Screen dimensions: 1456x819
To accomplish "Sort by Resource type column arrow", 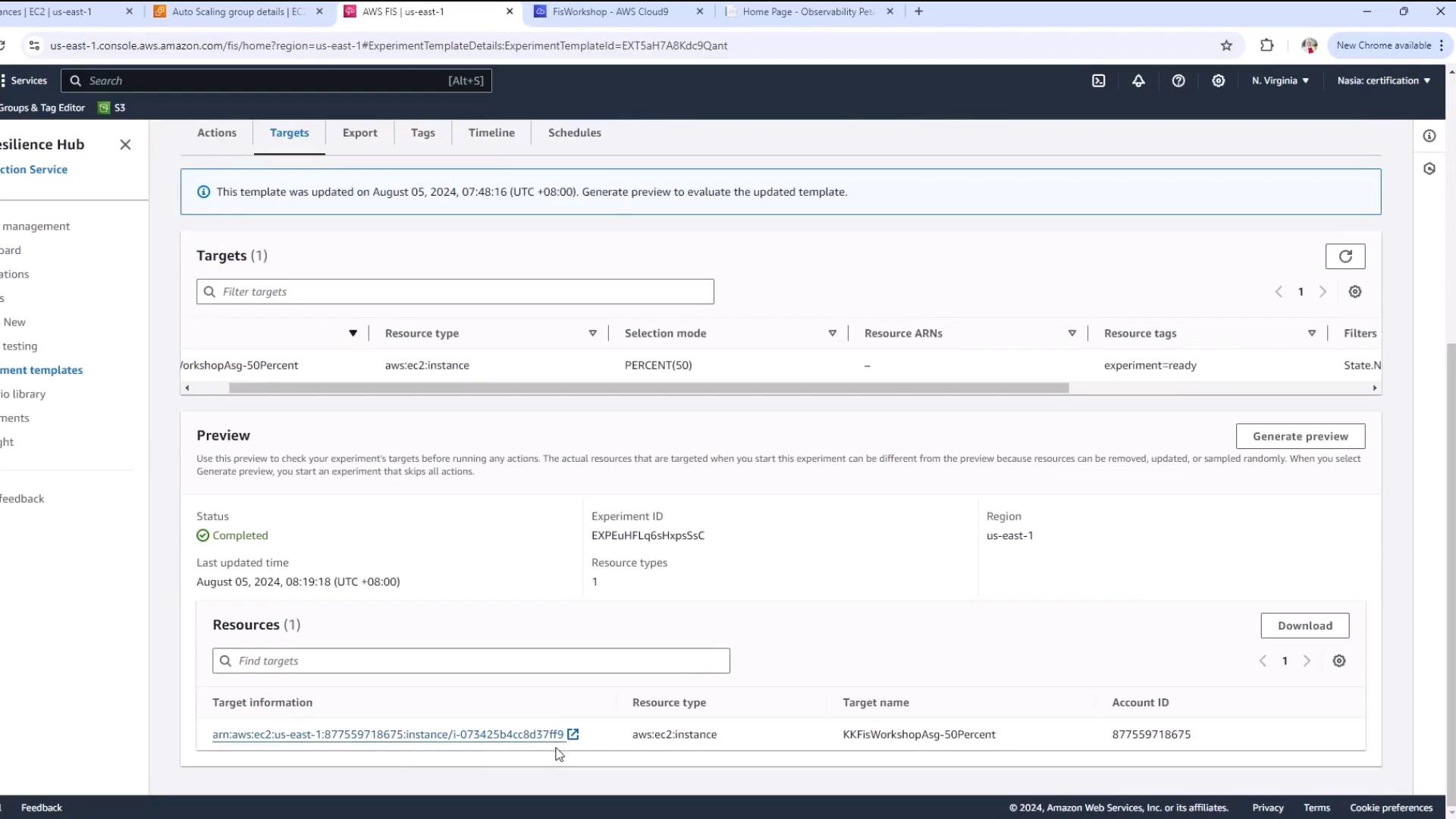I will click(592, 334).
